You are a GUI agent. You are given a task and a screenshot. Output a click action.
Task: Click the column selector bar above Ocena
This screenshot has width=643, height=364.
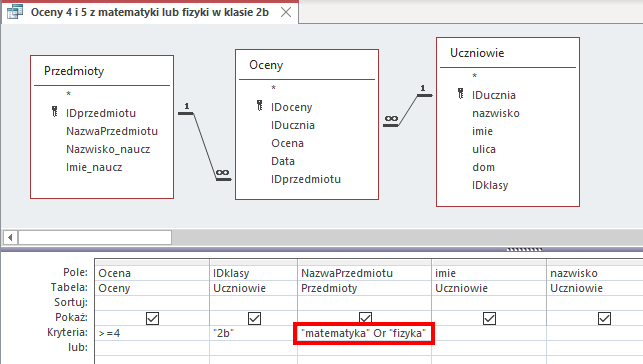(152, 262)
